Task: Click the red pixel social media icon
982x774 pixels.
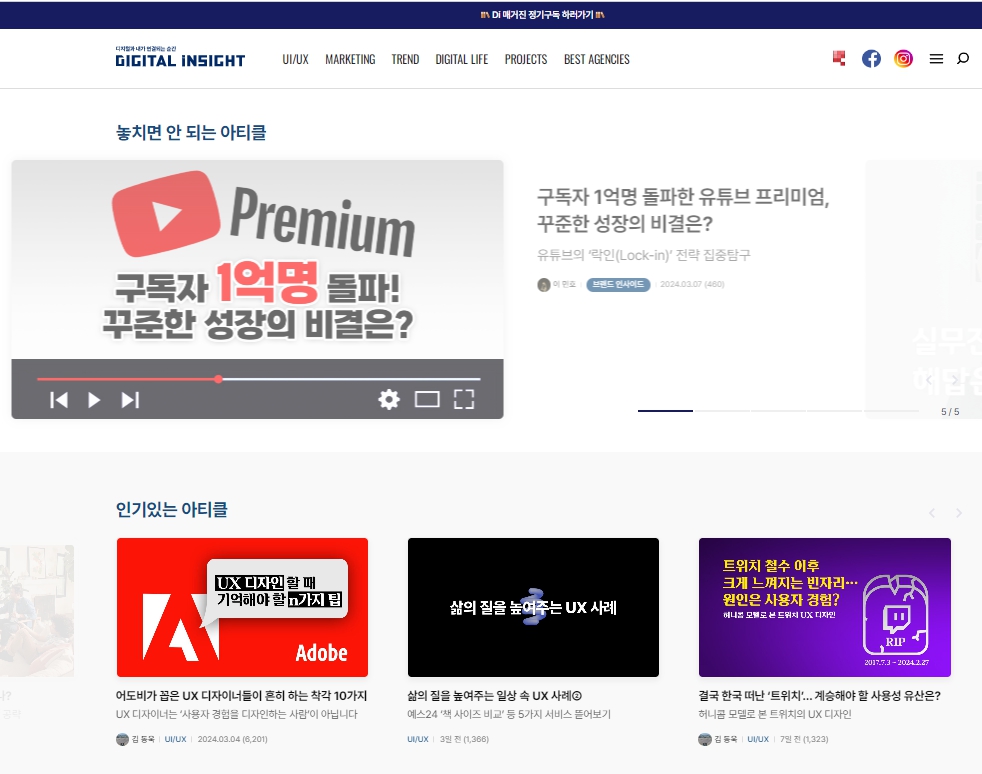Action: [x=838, y=58]
